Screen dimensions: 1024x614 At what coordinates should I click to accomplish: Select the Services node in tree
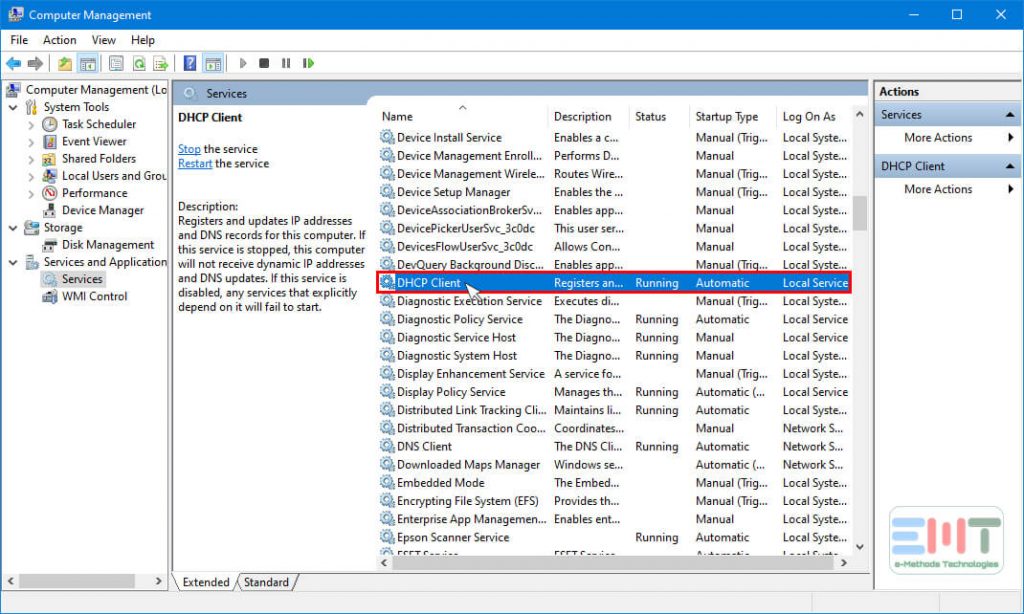coord(82,279)
